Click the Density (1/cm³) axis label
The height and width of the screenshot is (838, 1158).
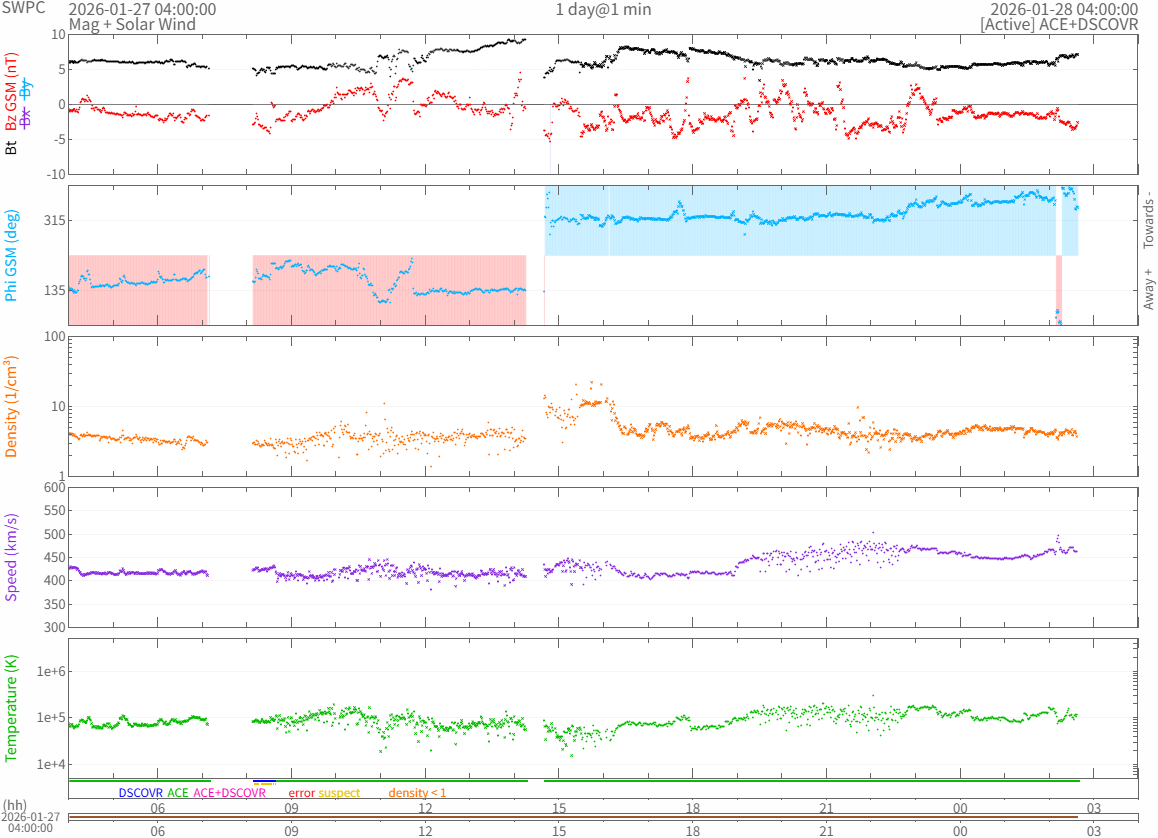coord(12,406)
